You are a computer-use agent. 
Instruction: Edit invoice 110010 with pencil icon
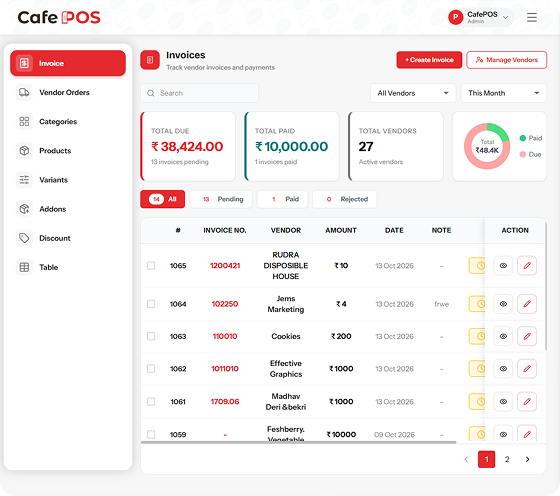coord(527,336)
